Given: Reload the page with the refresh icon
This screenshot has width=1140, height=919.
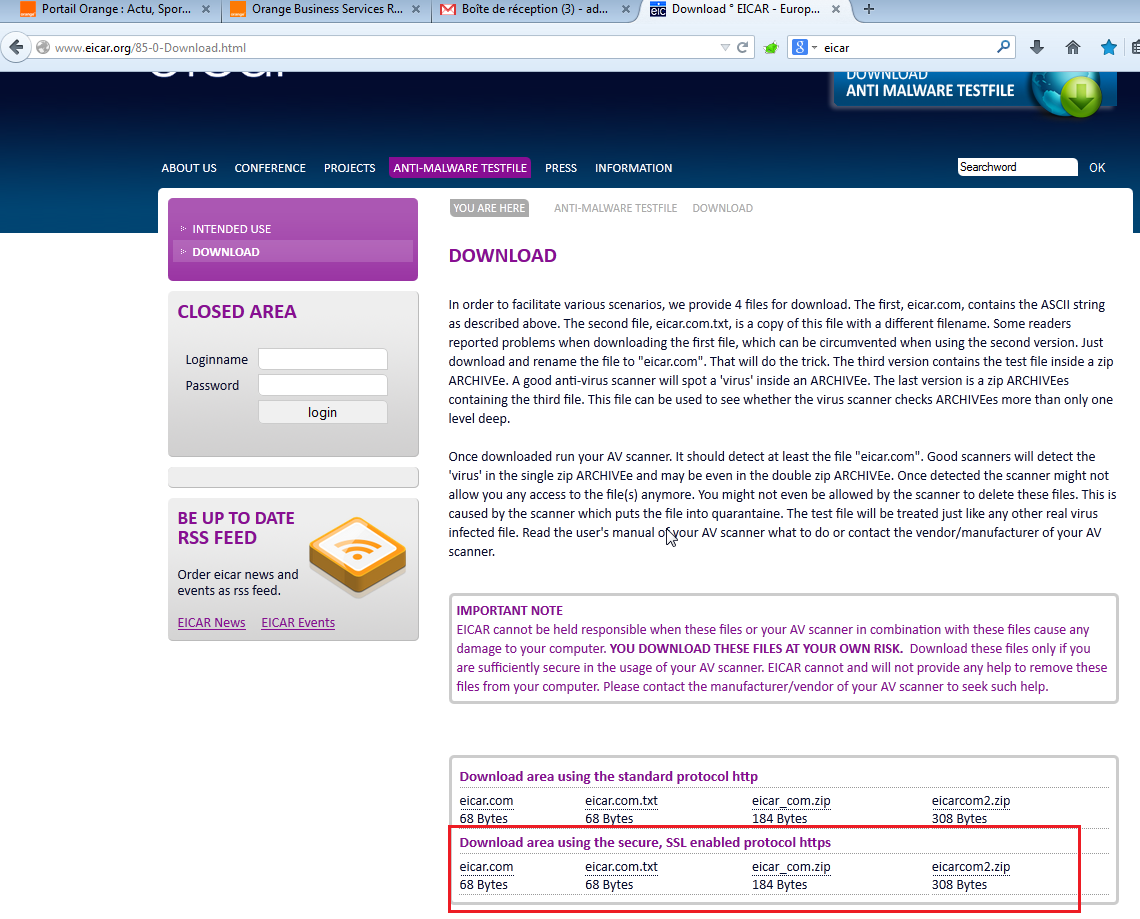Looking at the screenshot, I should (742, 47).
